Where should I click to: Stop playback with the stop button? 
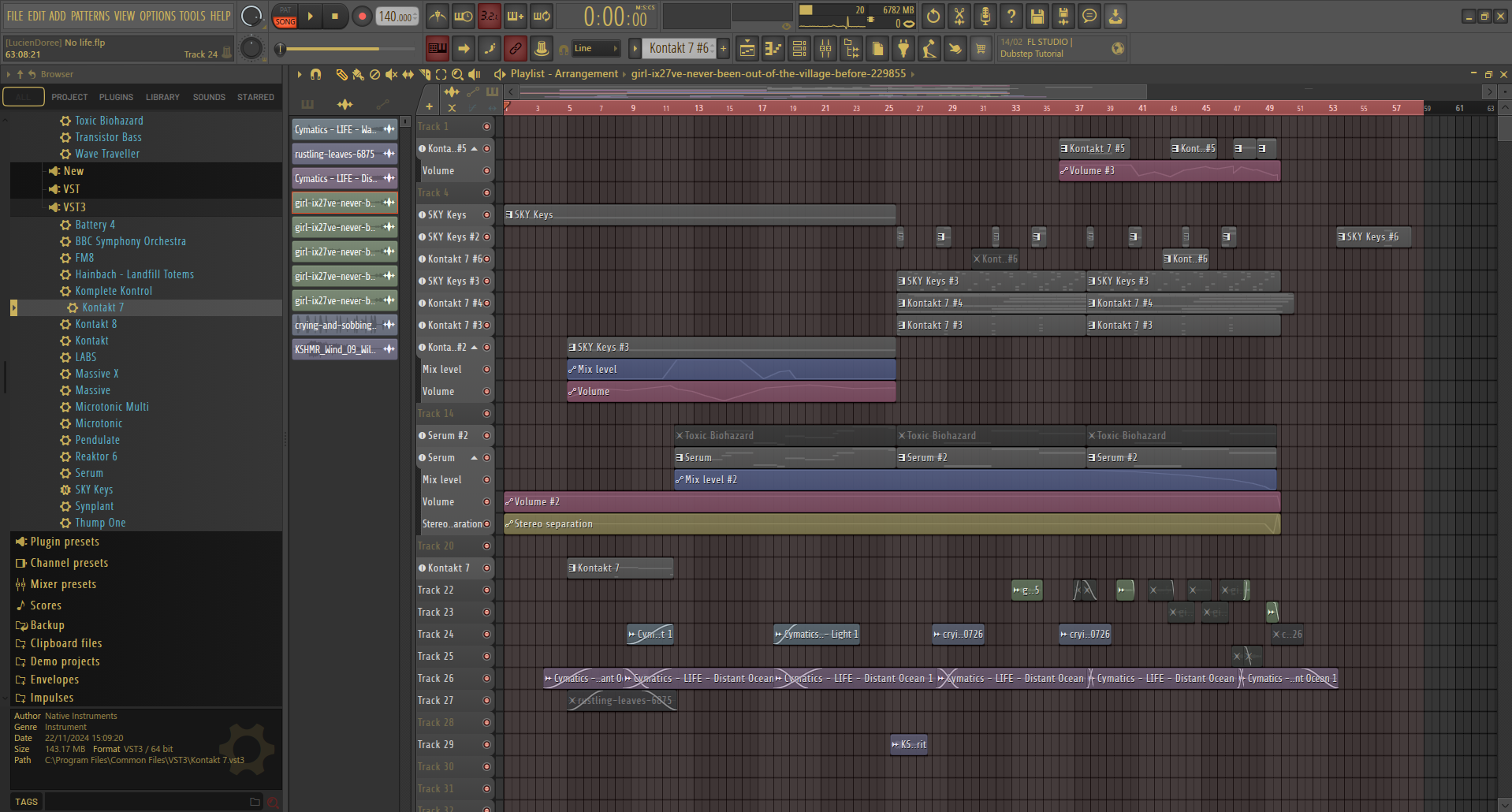point(335,16)
